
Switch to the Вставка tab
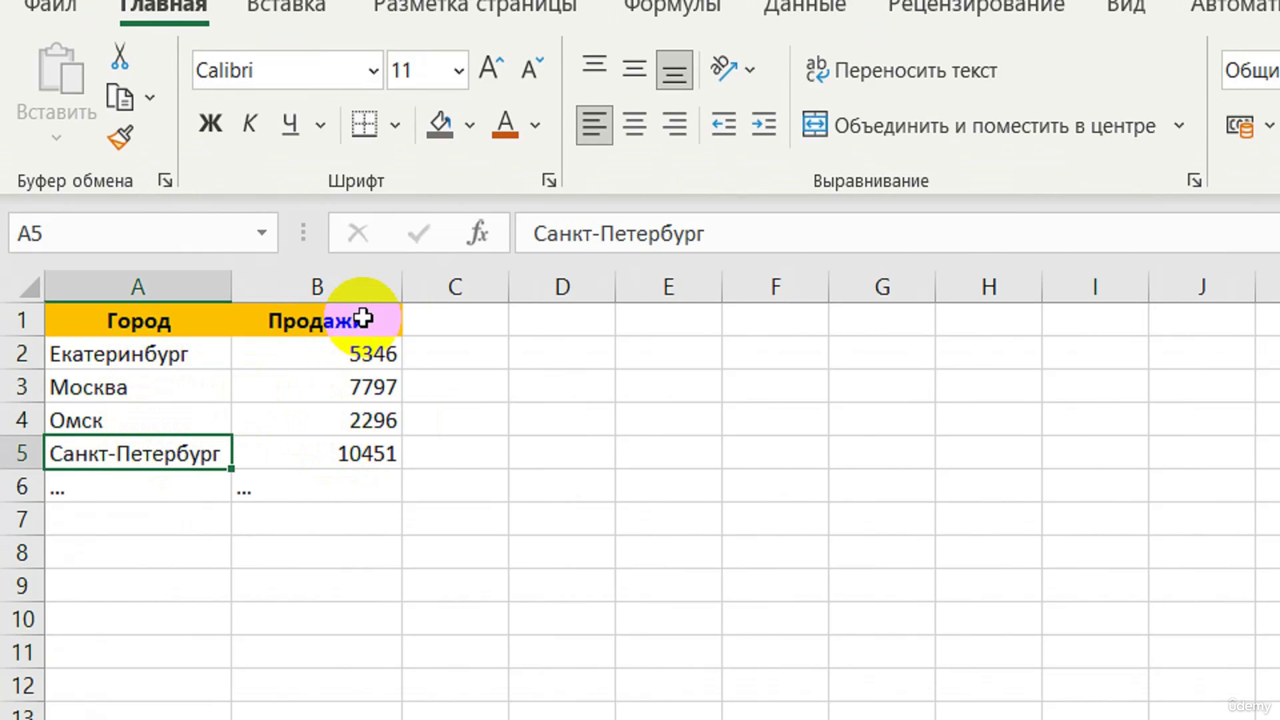coord(286,6)
